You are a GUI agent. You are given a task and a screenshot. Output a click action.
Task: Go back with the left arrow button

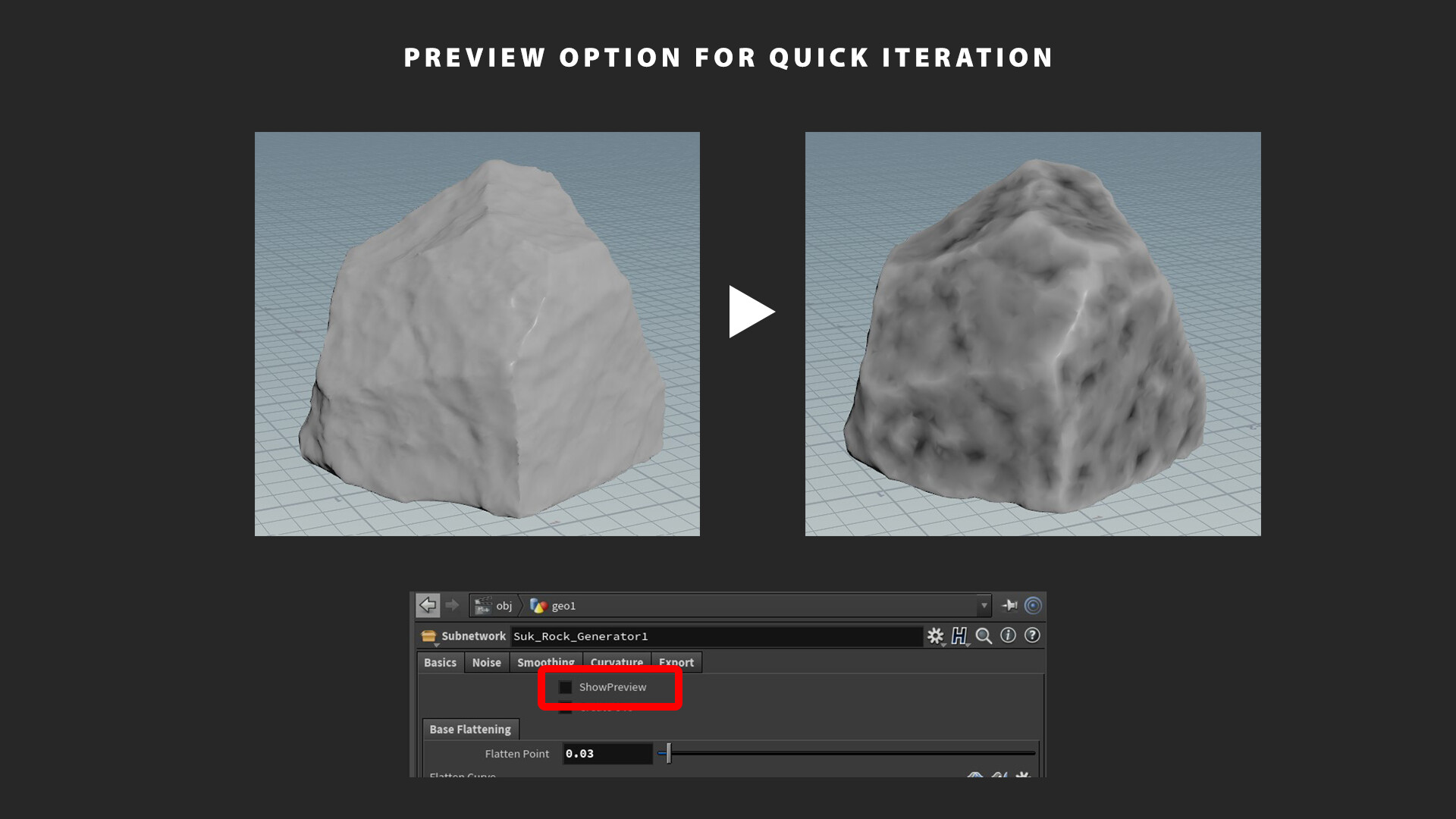click(428, 605)
